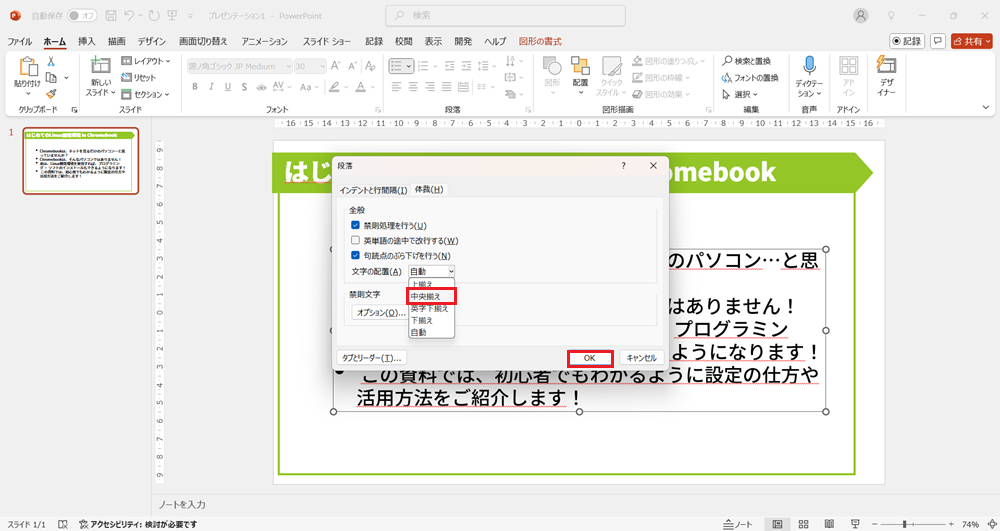The height and width of the screenshot is (531, 1000).
Task: Switch to Normal view icon in status bar
Action: tap(777, 524)
